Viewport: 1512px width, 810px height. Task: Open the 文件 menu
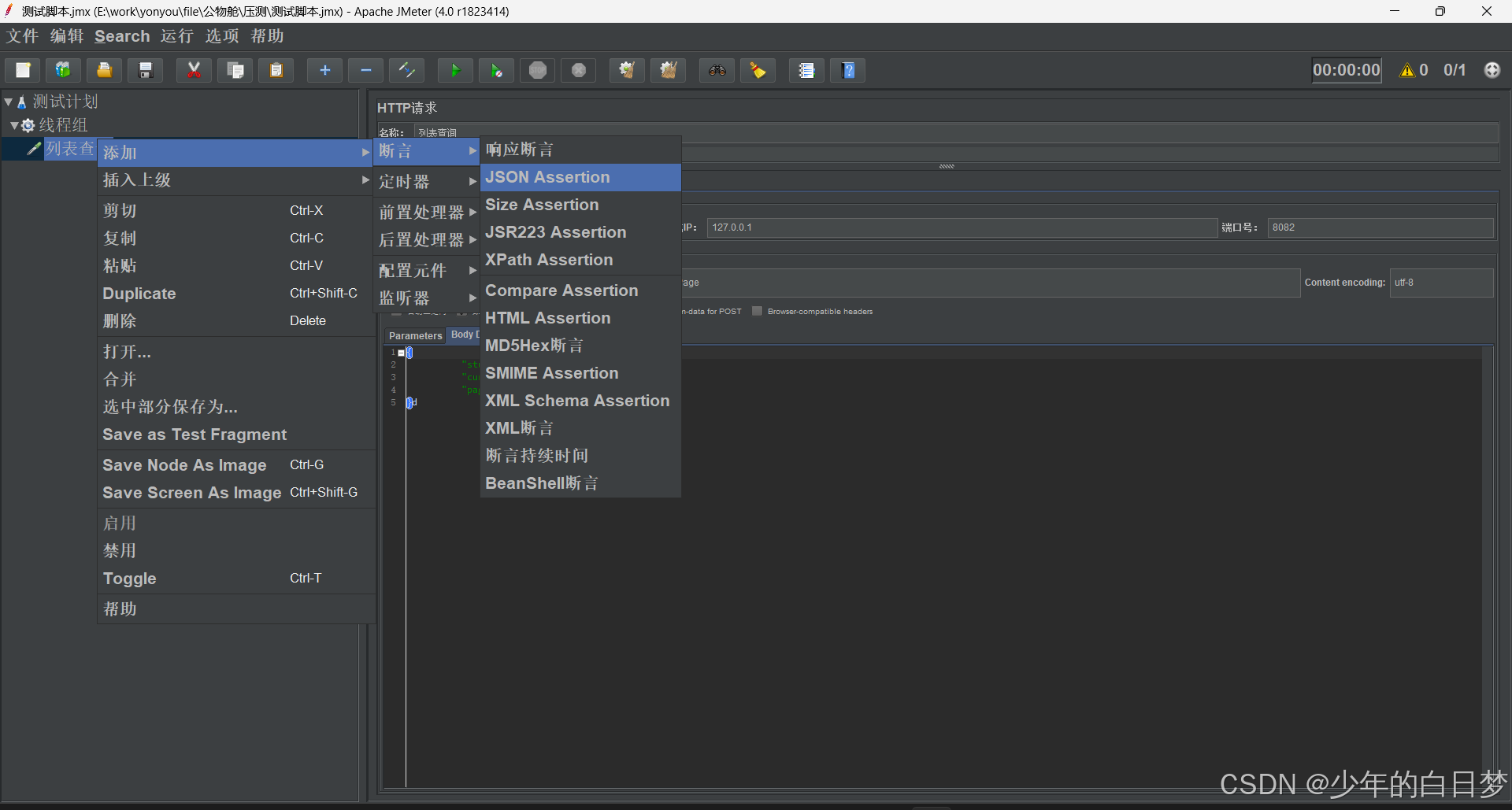point(23,36)
